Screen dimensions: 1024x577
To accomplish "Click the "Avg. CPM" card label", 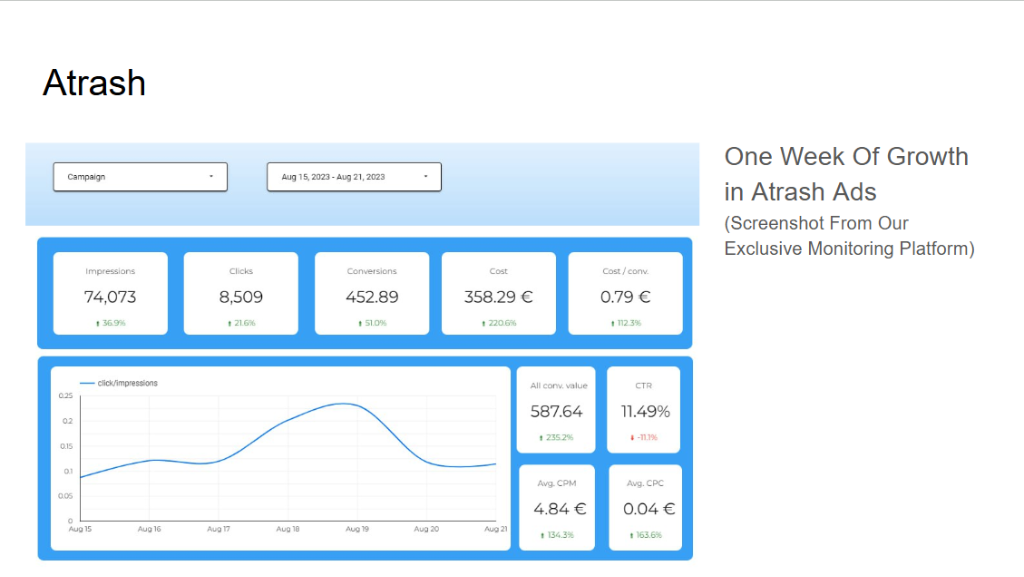I will coord(556,483).
